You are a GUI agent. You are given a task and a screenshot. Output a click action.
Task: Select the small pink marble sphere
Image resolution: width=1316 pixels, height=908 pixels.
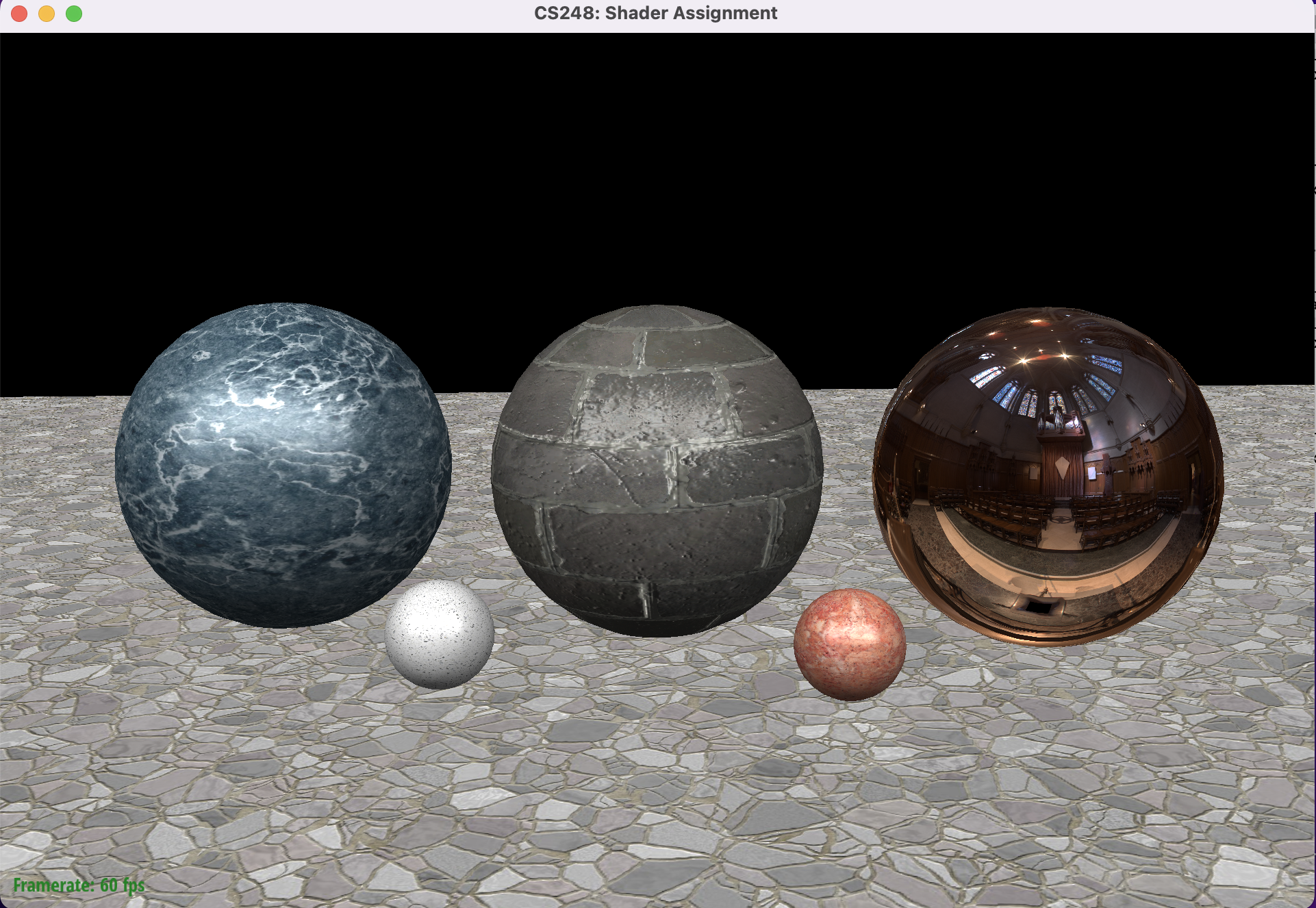pyautogui.click(x=850, y=644)
